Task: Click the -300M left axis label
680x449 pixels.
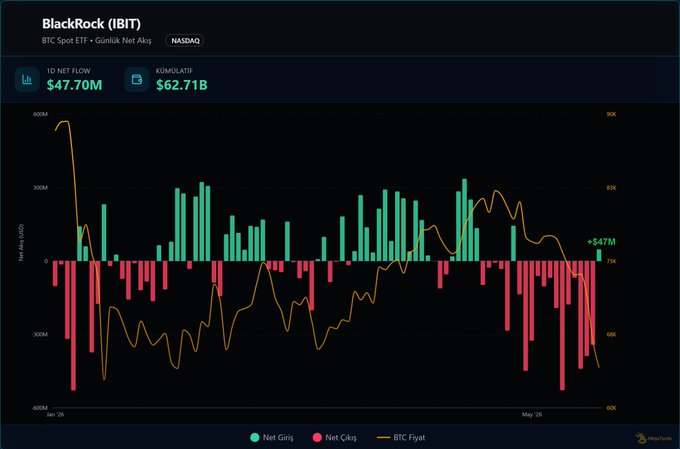Action: click(39, 334)
